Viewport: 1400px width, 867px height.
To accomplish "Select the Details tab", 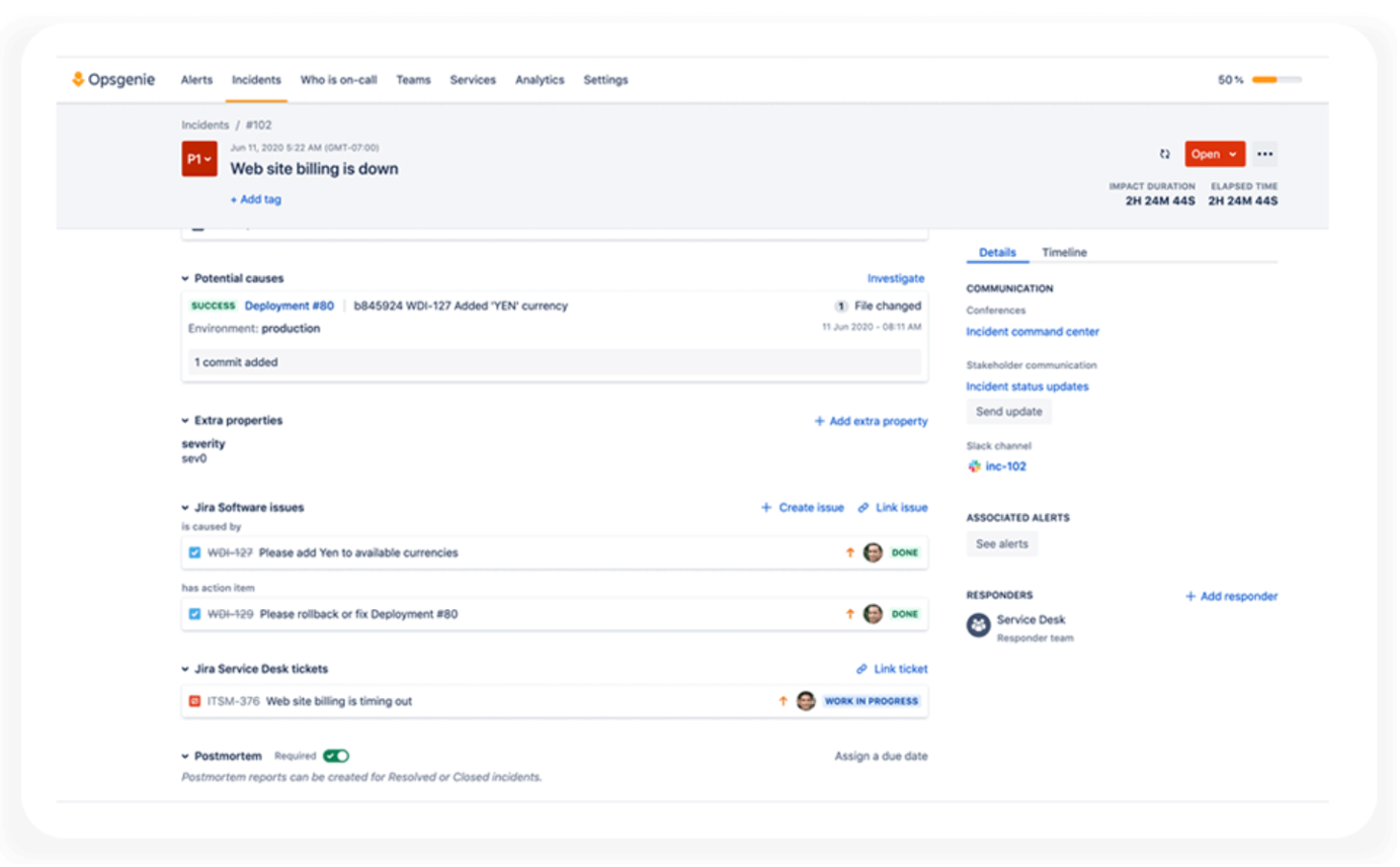I will (997, 253).
